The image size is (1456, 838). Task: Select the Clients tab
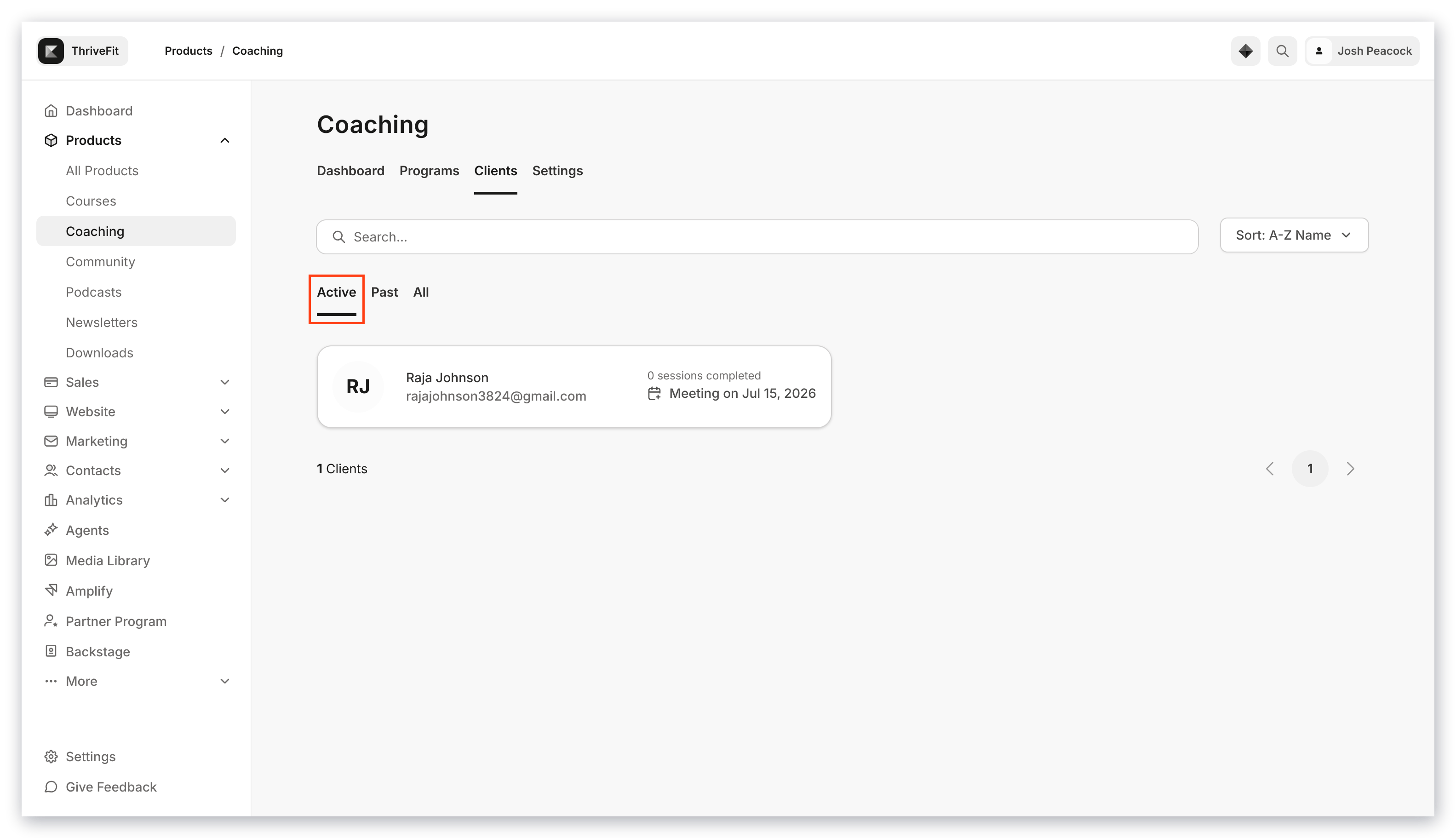click(495, 171)
